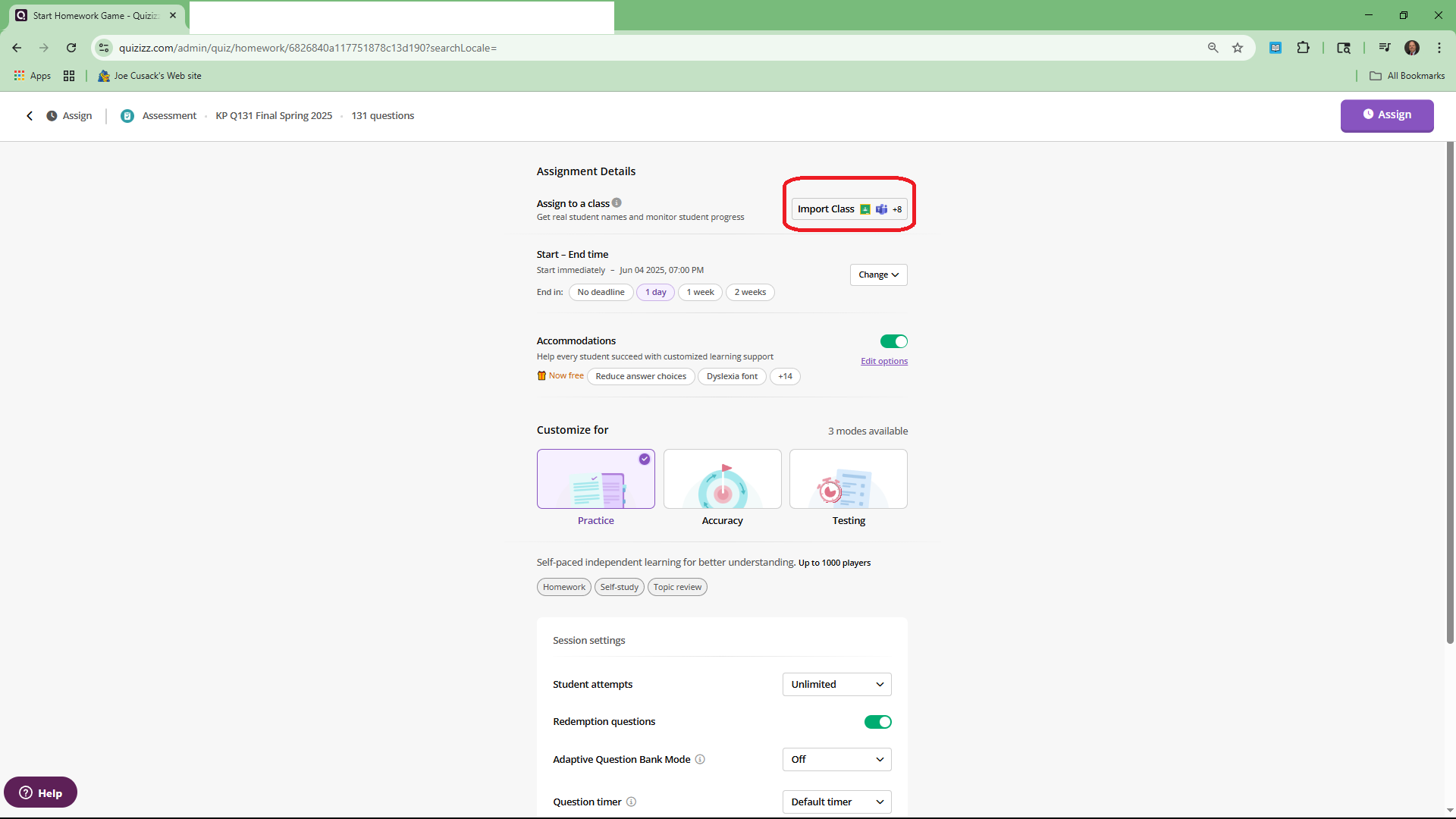The width and height of the screenshot is (1456, 819).
Task: Click the Apps grid icon in the bookmarks bar
Action: point(20,76)
